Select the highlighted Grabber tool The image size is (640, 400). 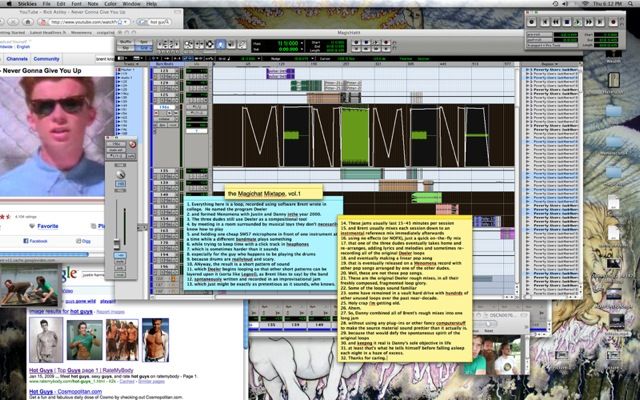tap(220, 44)
